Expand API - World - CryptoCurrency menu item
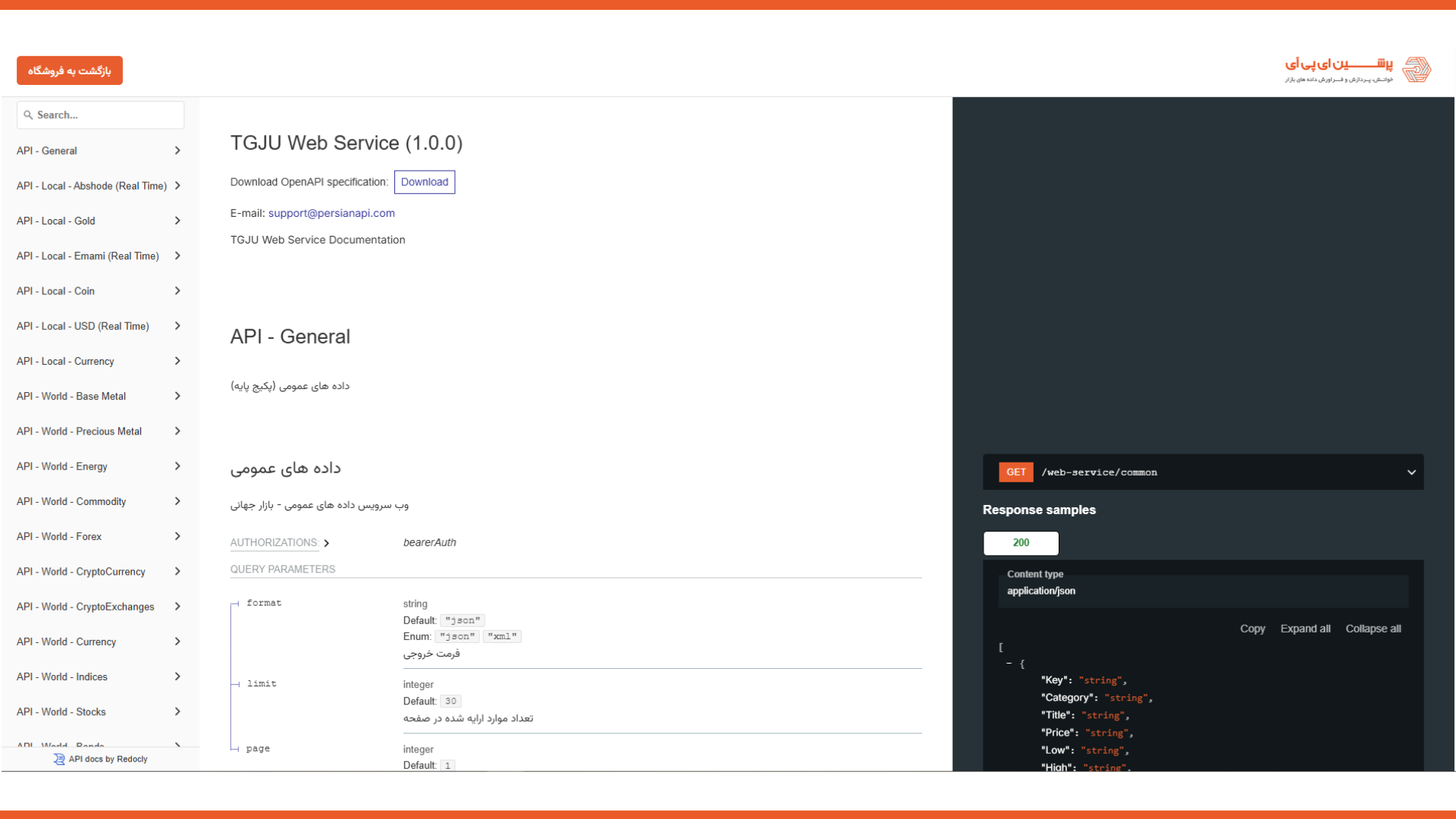The width and height of the screenshot is (1456, 819). [81, 572]
